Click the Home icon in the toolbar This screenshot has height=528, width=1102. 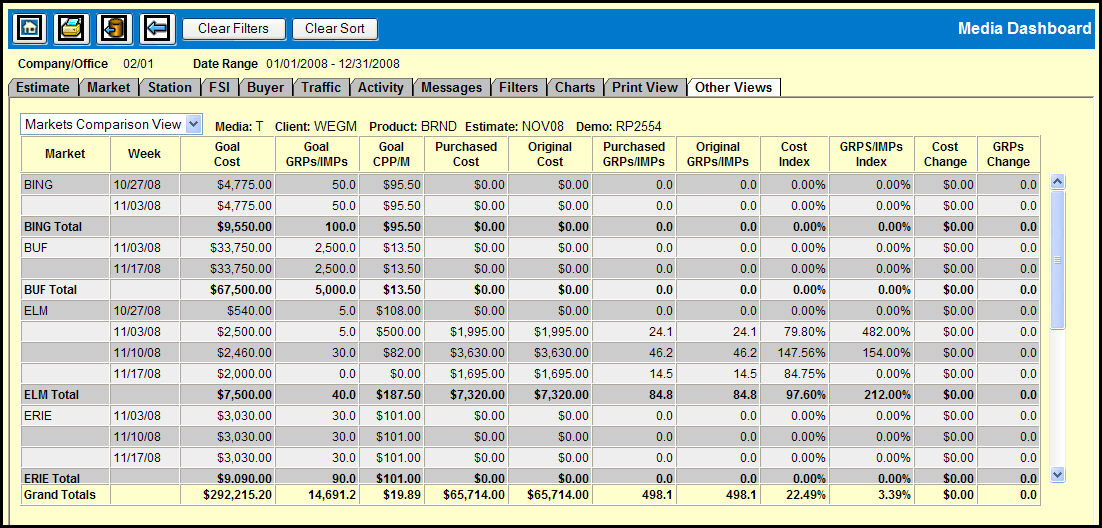[x=30, y=28]
